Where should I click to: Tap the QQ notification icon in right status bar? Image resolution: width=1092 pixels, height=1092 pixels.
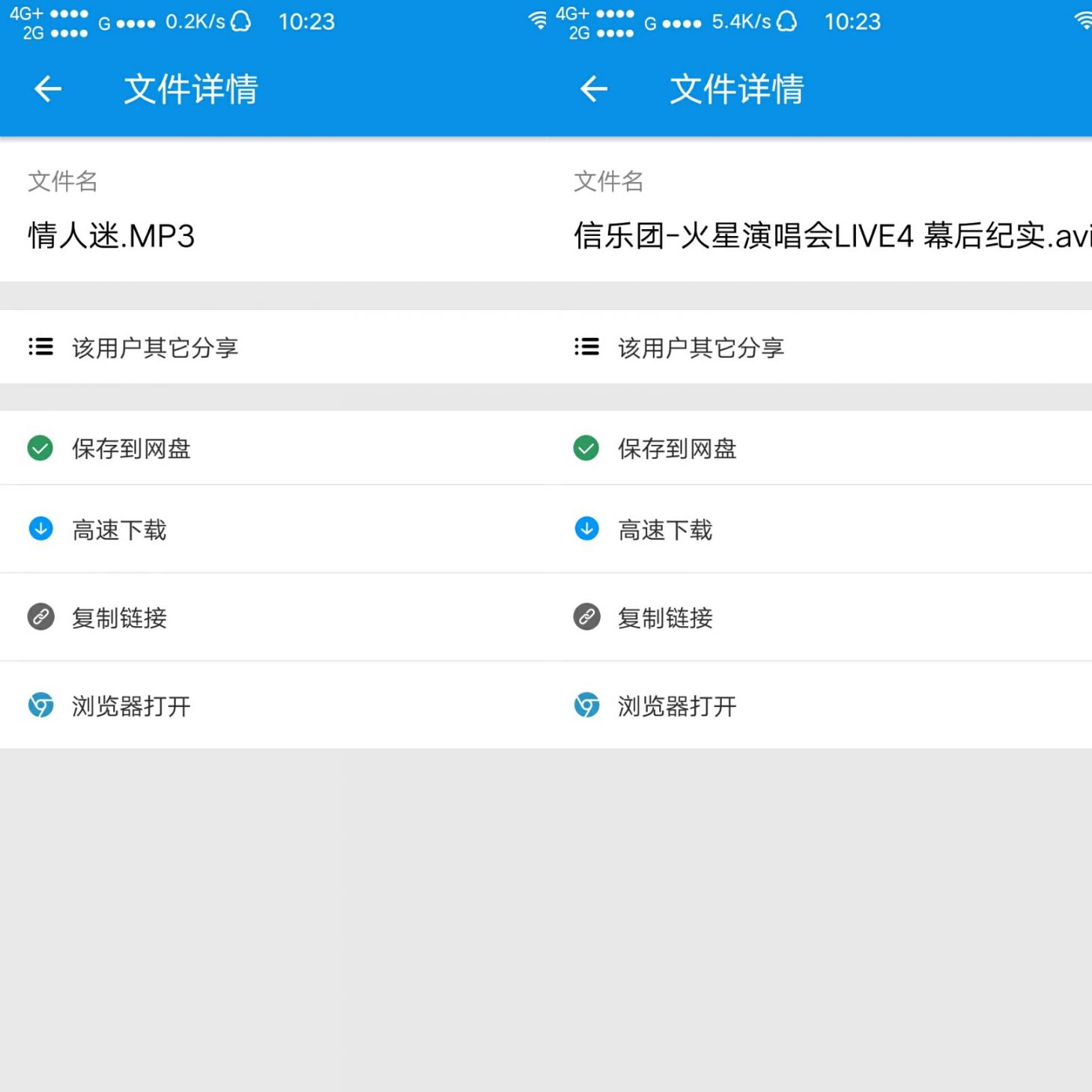click(786, 21)
